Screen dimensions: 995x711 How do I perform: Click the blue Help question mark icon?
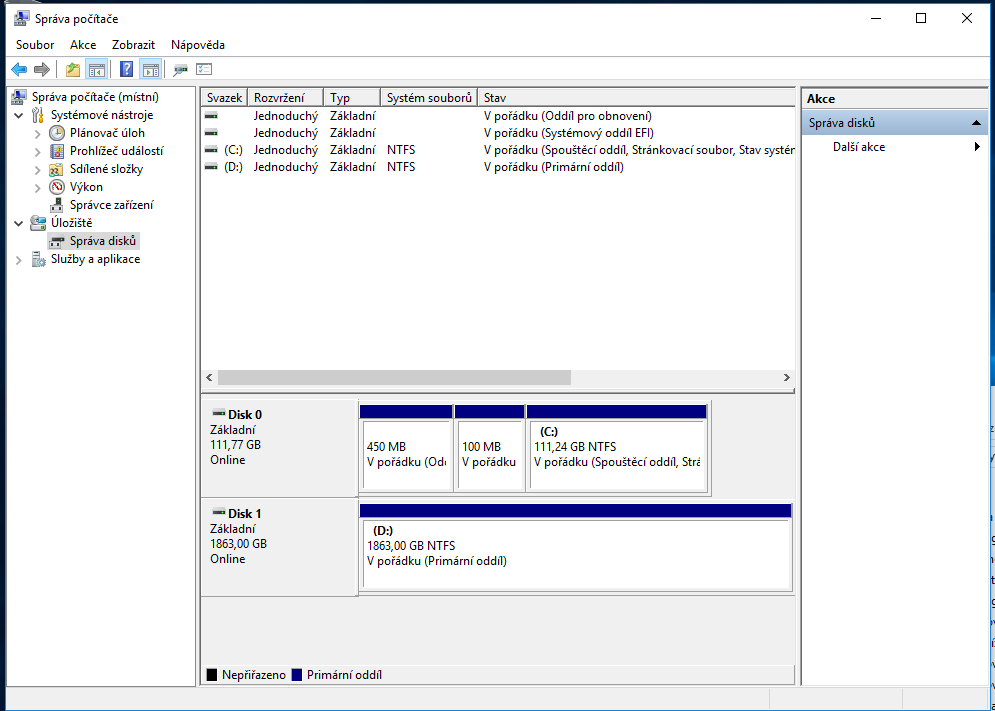coord(126,69)
